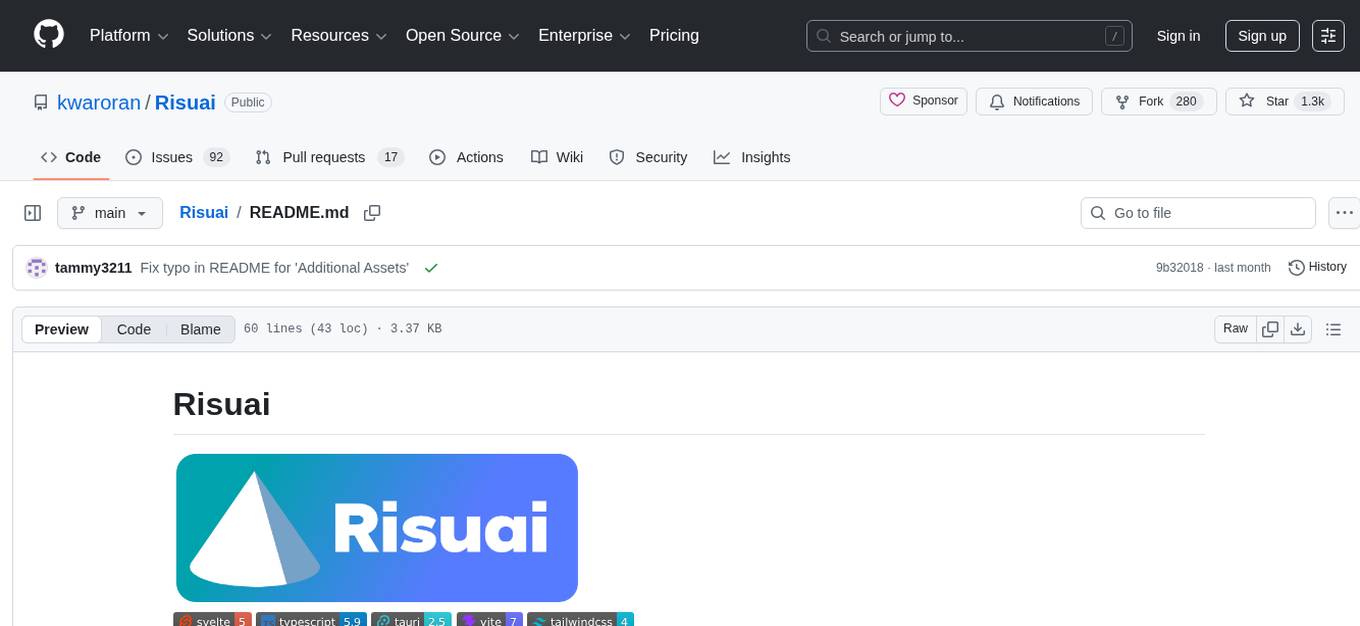Expand the Resources navigation menu
The image size is (1360, 626).
pyautogui.click(x=338, y=35)
